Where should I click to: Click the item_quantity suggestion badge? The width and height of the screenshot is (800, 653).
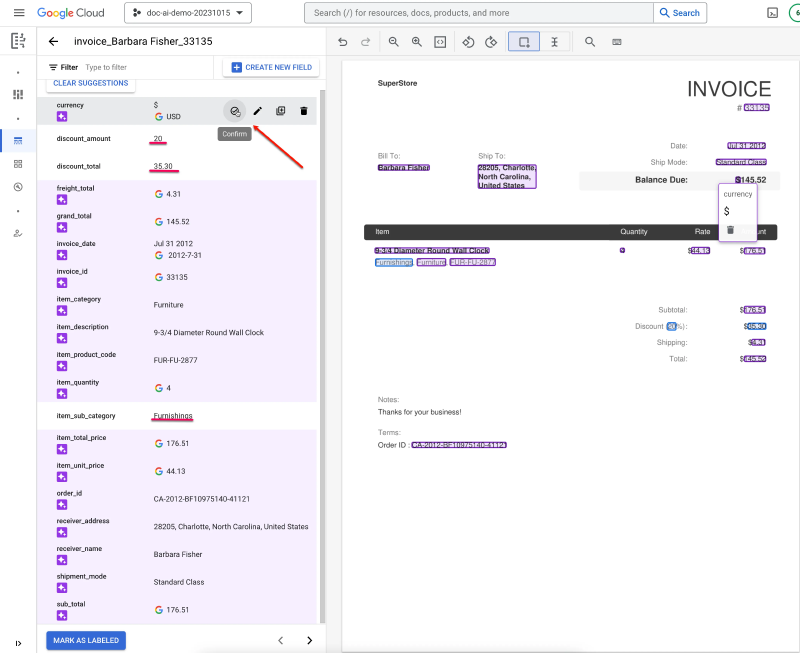pyautogui.click(x=62, y=394)
